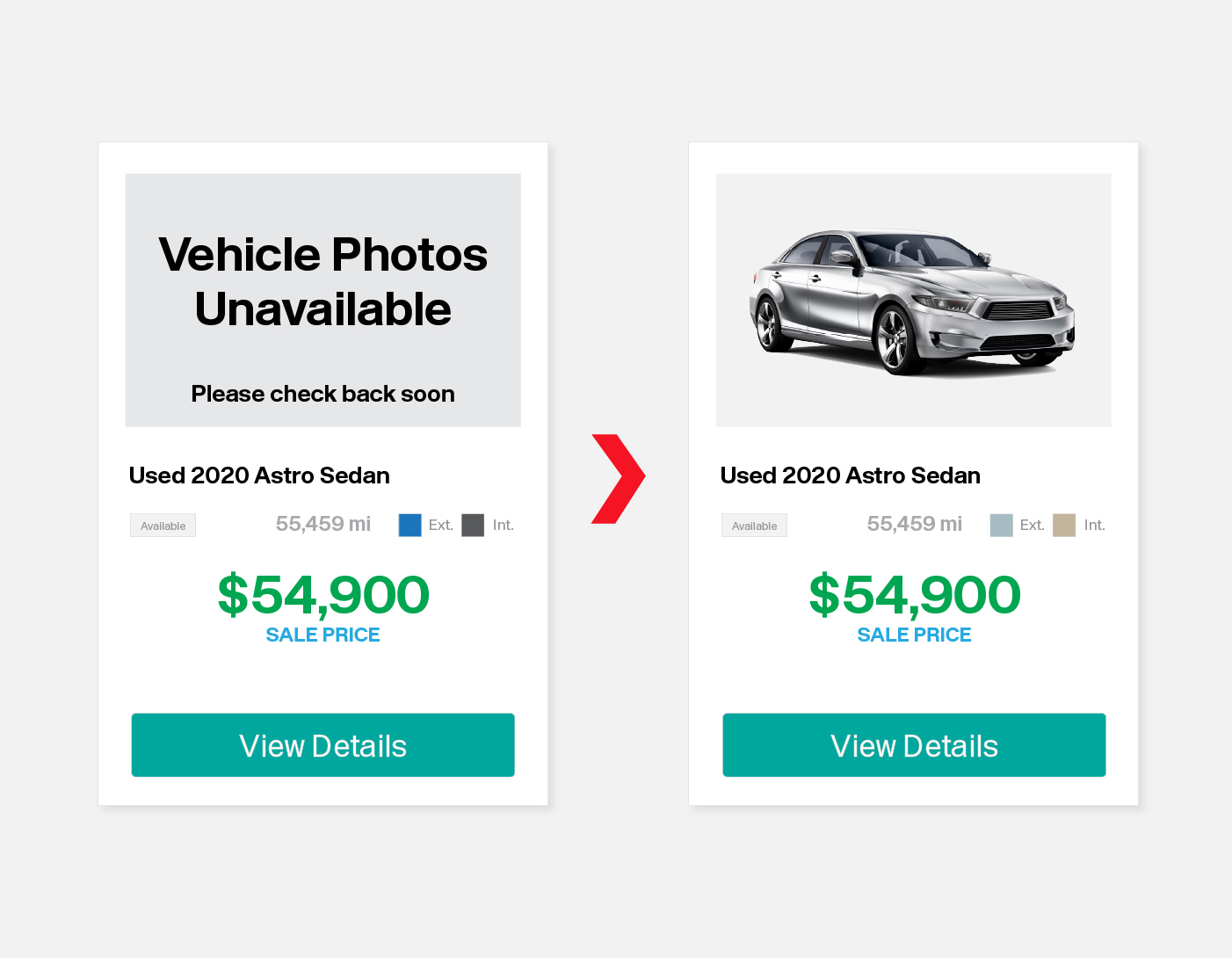1232x958 pixels.
Task: Click View Details on the right card
Action: (915, 745)
